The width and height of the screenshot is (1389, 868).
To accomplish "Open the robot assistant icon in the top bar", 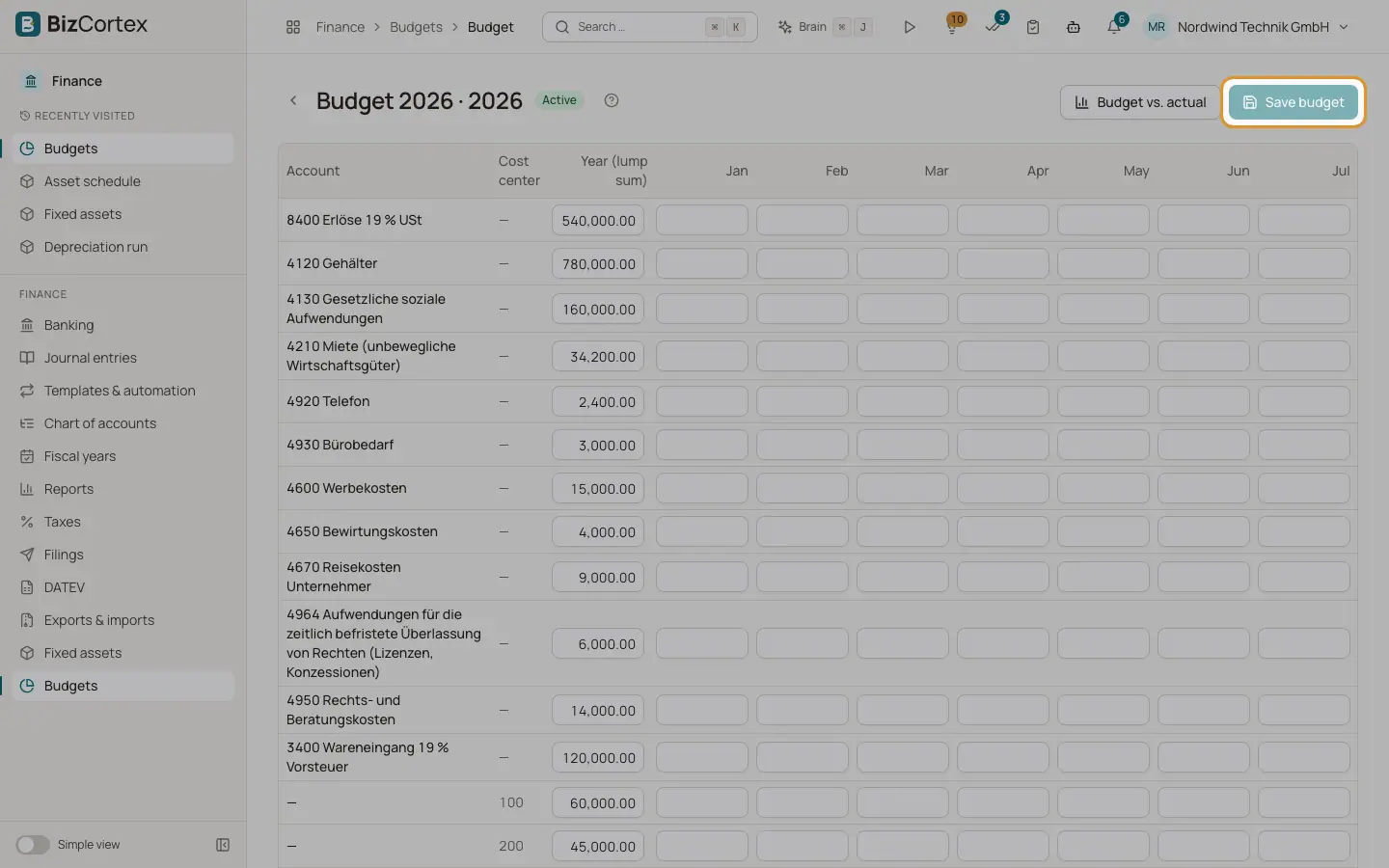I will (x=1074, y=27).
